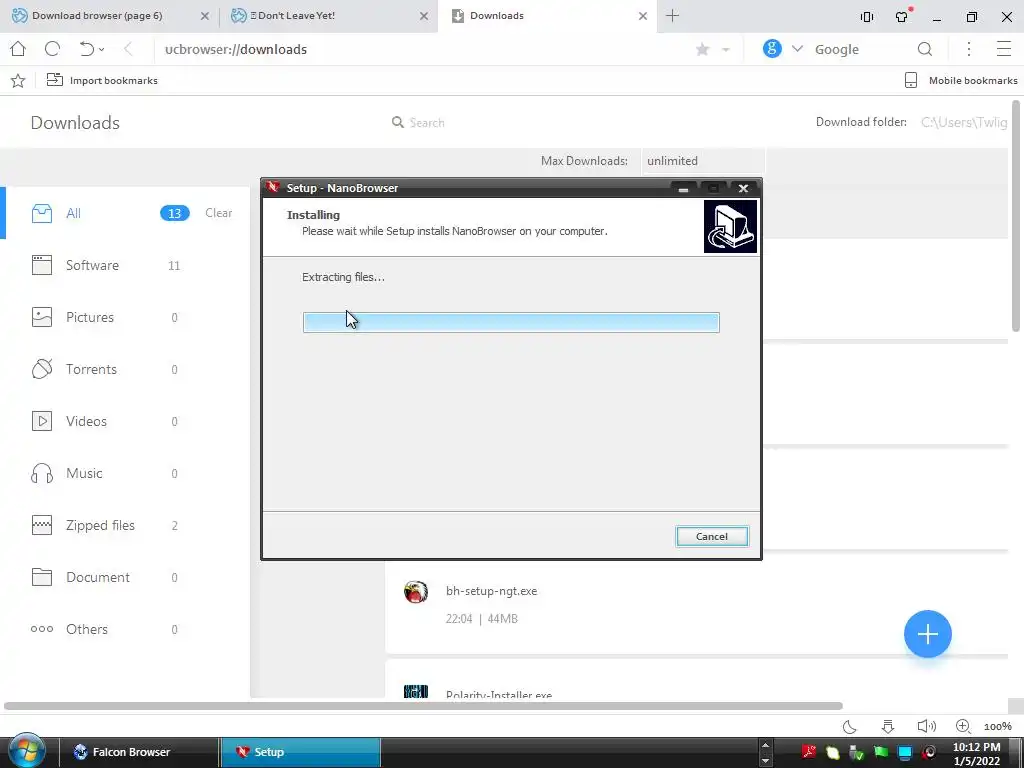Switch to the Don't Leave Yet! tab
Viewport: 1024px width, 768px height.
[328, 16]
